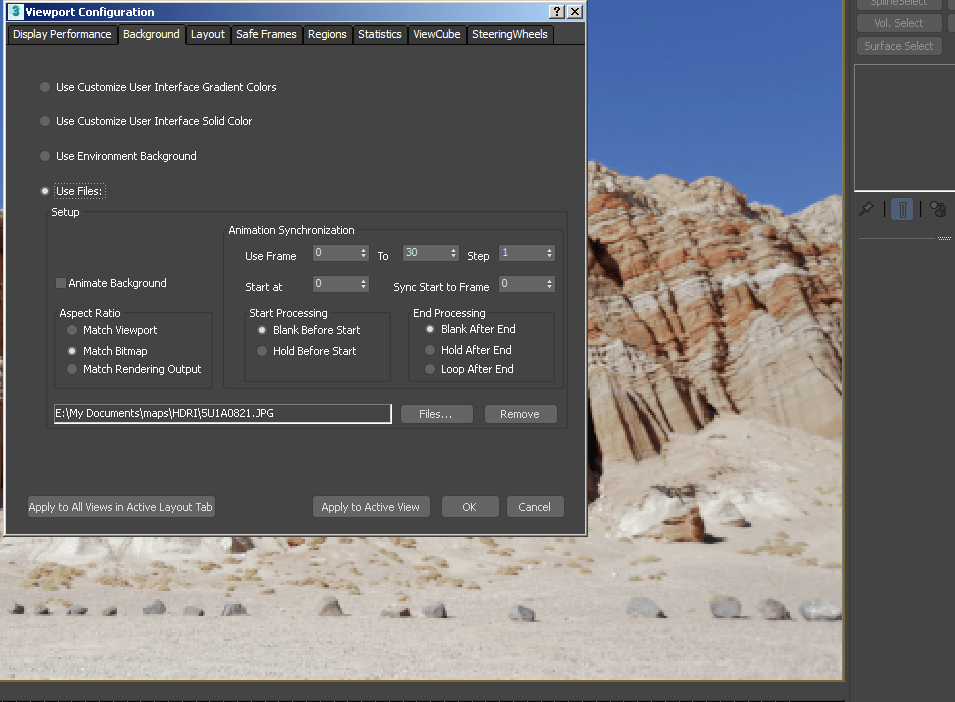The height and width of the screenshot is (702, 955).
Task: Close the Viewport Configuration dialog
Action: [x=574, y=12]
